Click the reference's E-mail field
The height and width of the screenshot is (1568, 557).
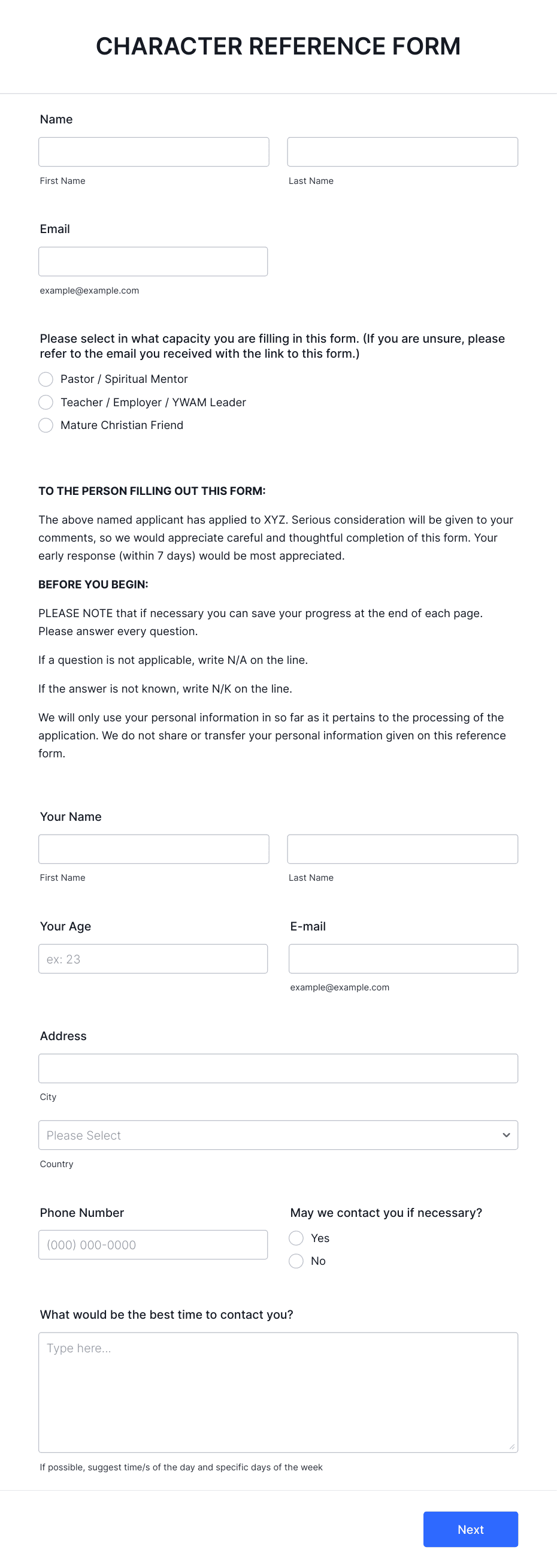403,958
